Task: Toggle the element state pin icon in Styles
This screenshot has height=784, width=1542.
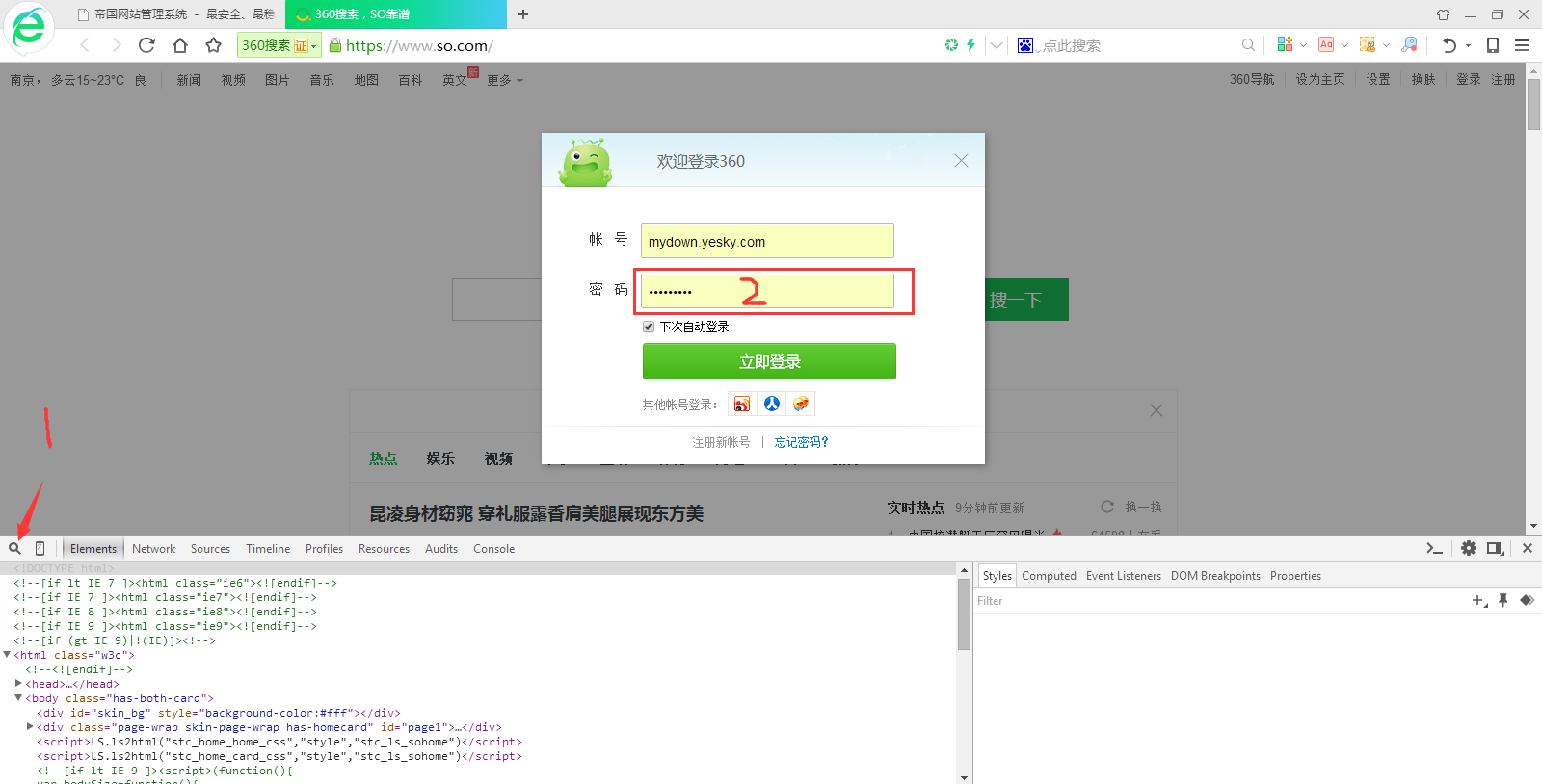Action: [1503, 601]
